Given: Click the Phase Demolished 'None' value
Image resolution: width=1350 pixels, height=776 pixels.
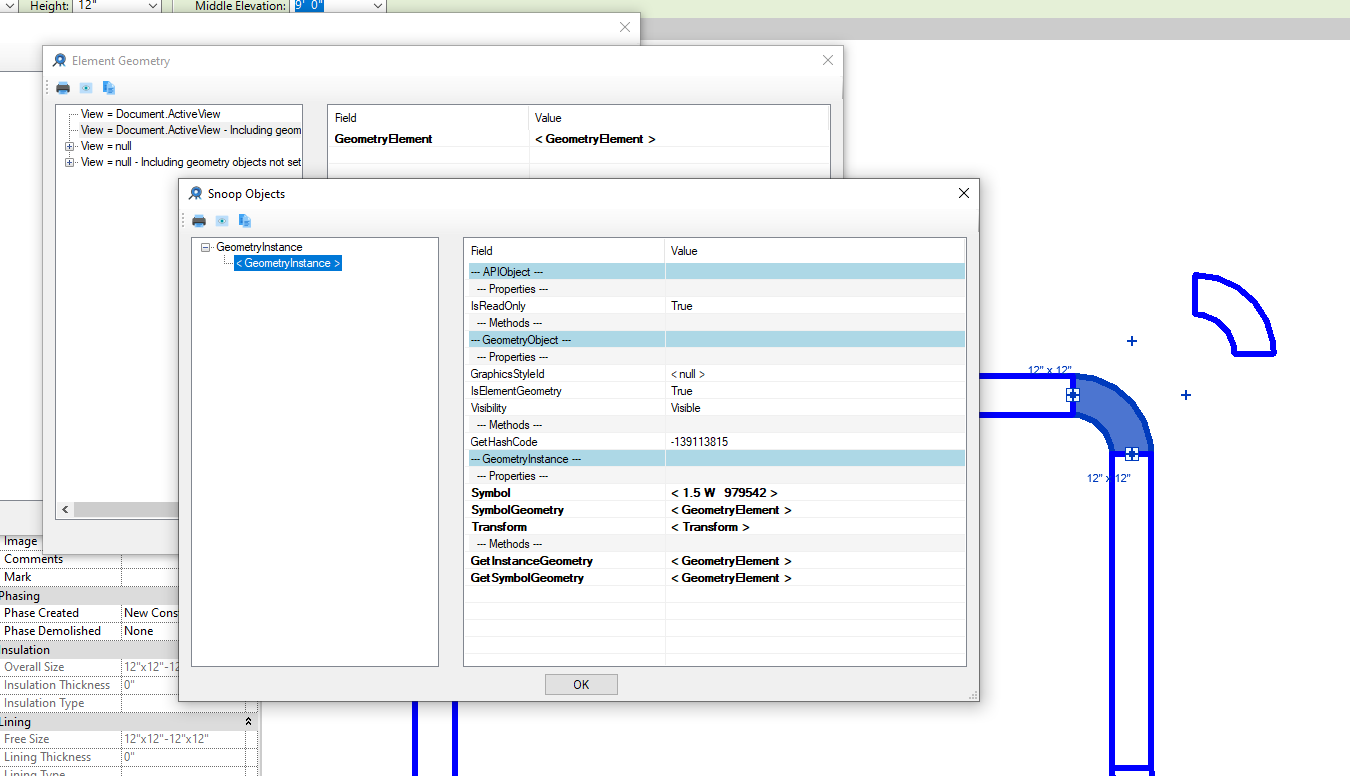Looking at the screenshot, I should [139, 631].
